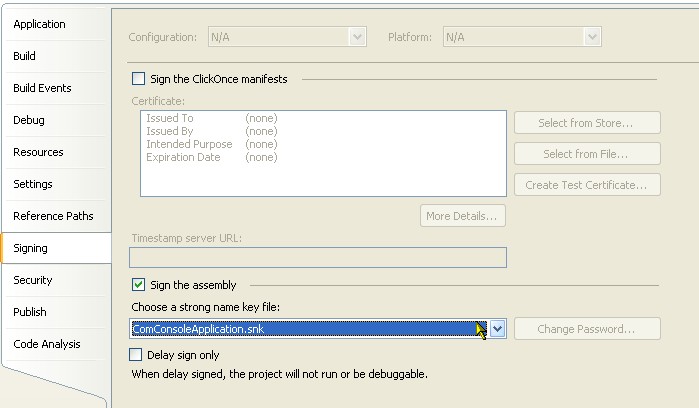This screenshot has height=408, width=699.
Task: Click the 'Choose a strong name key file' label
Action: pos(206,307)
